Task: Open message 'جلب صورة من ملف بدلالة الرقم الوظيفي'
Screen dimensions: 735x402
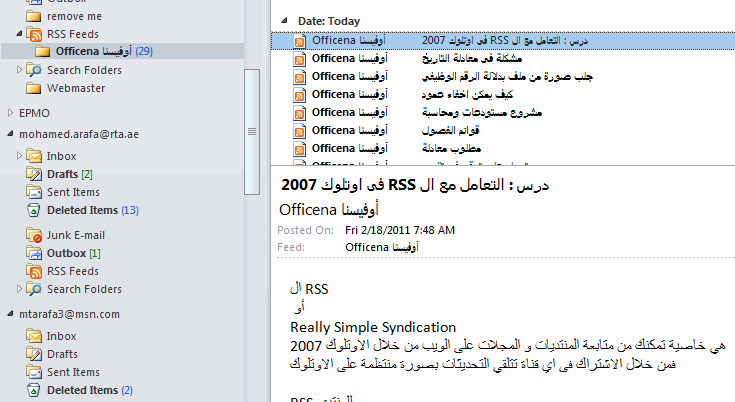Action: click(507, 76)
